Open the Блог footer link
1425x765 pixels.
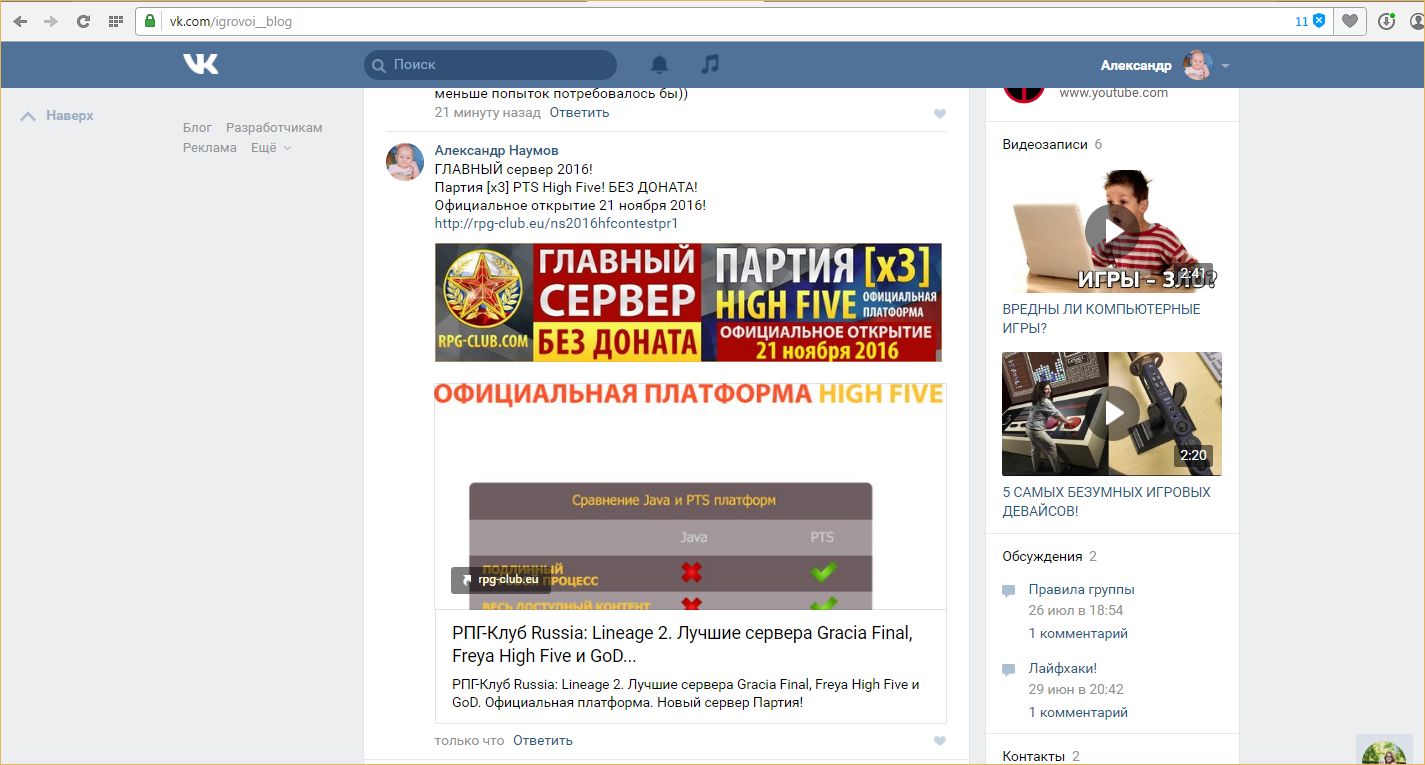click(197, 128)
